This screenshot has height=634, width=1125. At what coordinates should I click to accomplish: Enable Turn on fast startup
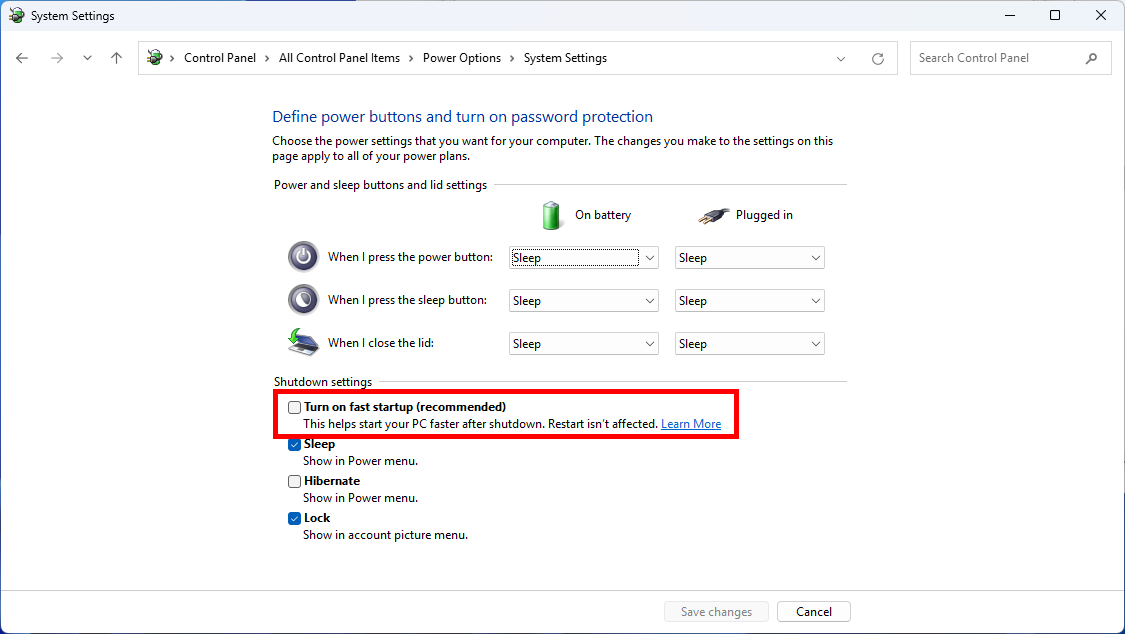(x=294, y=407)
